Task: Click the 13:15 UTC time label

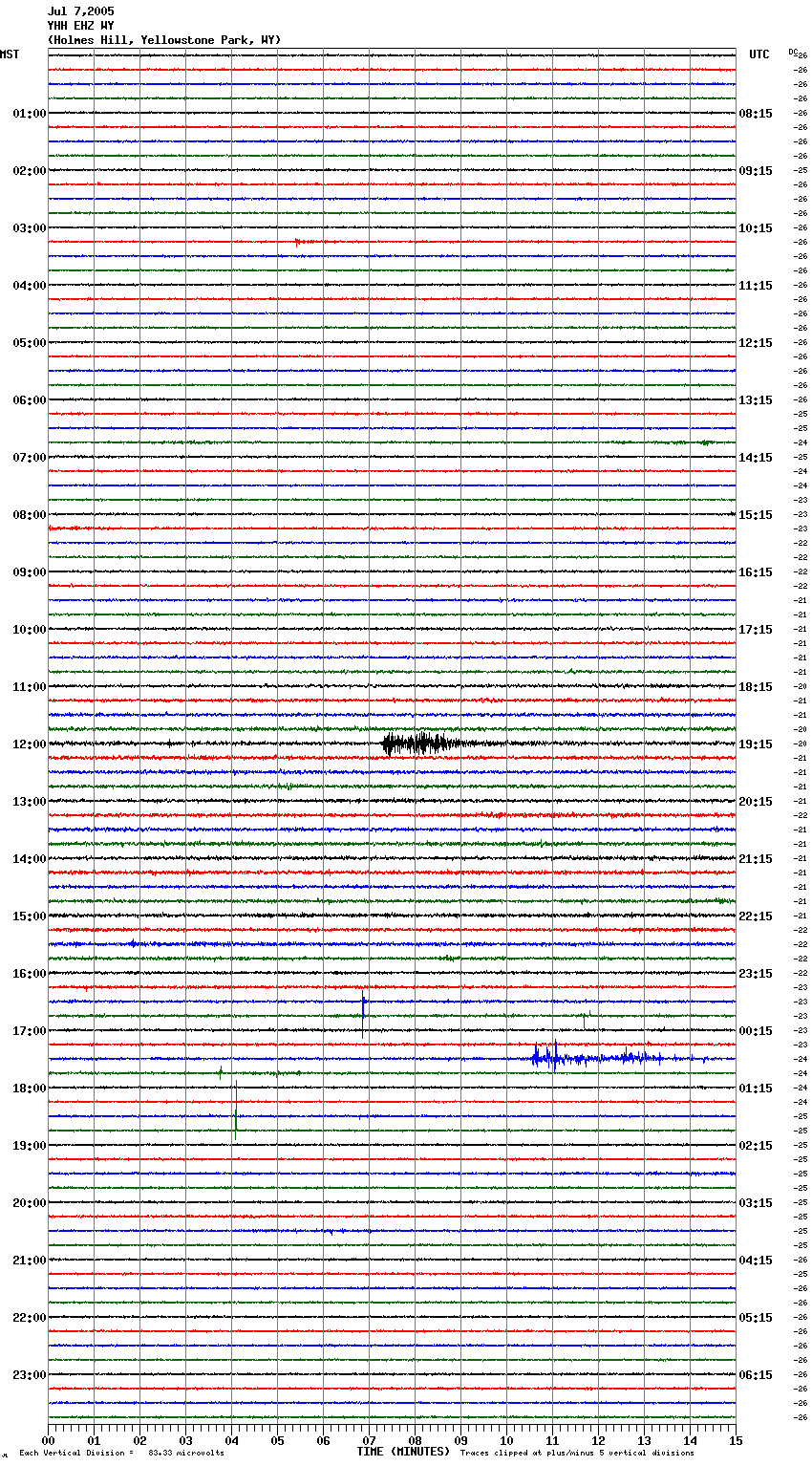Action: pyautogui.click(x=756, y=400)
